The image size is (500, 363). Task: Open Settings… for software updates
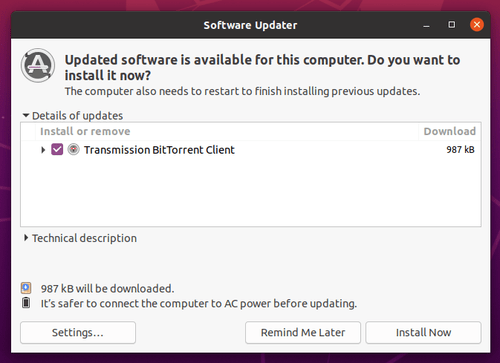(x=78, y=332)
